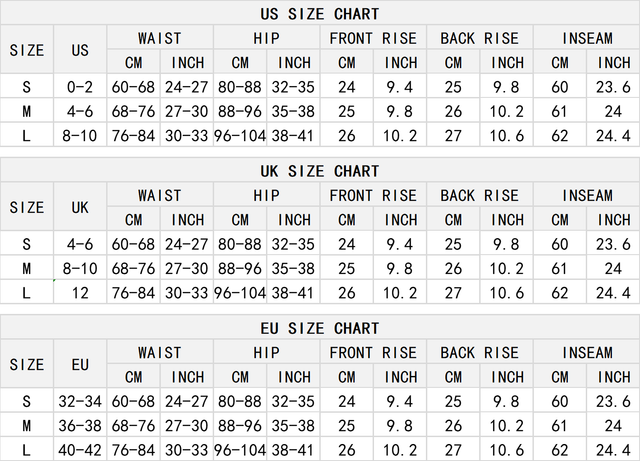Click 8-10 in the UK chart's M row
640x461 pixels.
[80, 268]
